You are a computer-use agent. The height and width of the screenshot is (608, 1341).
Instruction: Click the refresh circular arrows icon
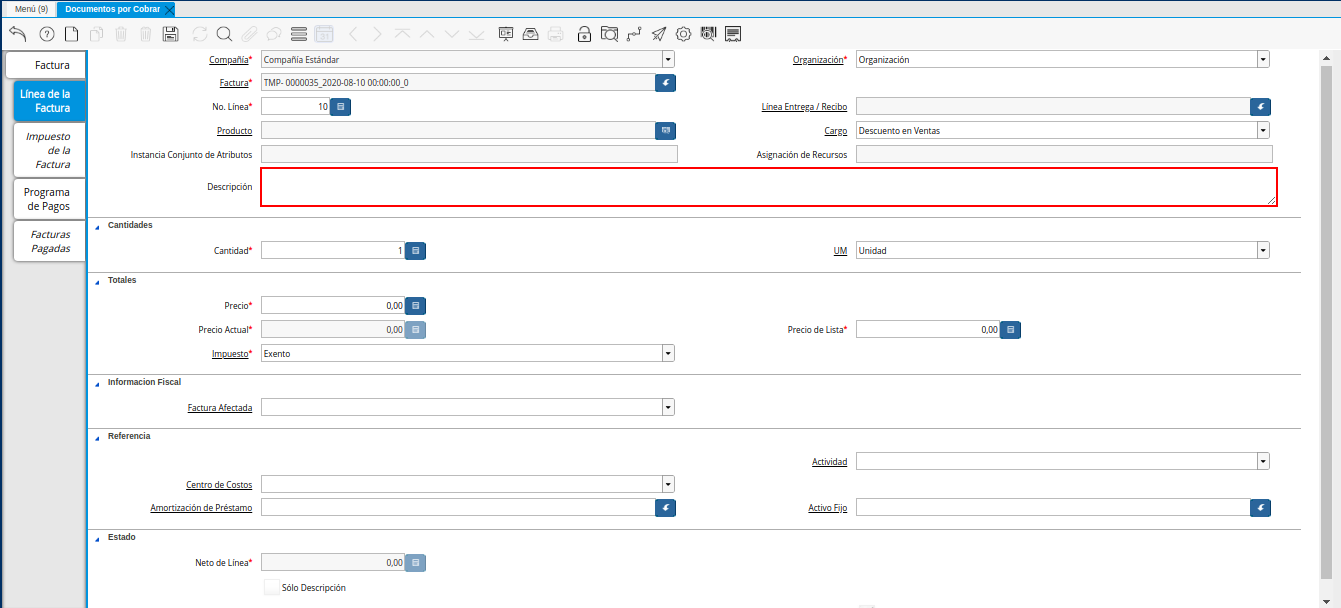[x=200, y=34]
